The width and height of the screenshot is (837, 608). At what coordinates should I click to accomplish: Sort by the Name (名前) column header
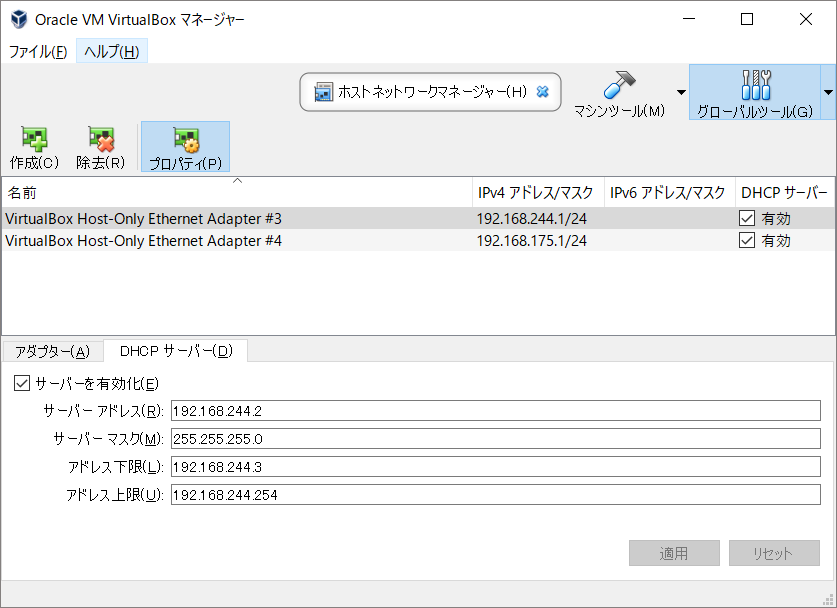tap(237, 193)
